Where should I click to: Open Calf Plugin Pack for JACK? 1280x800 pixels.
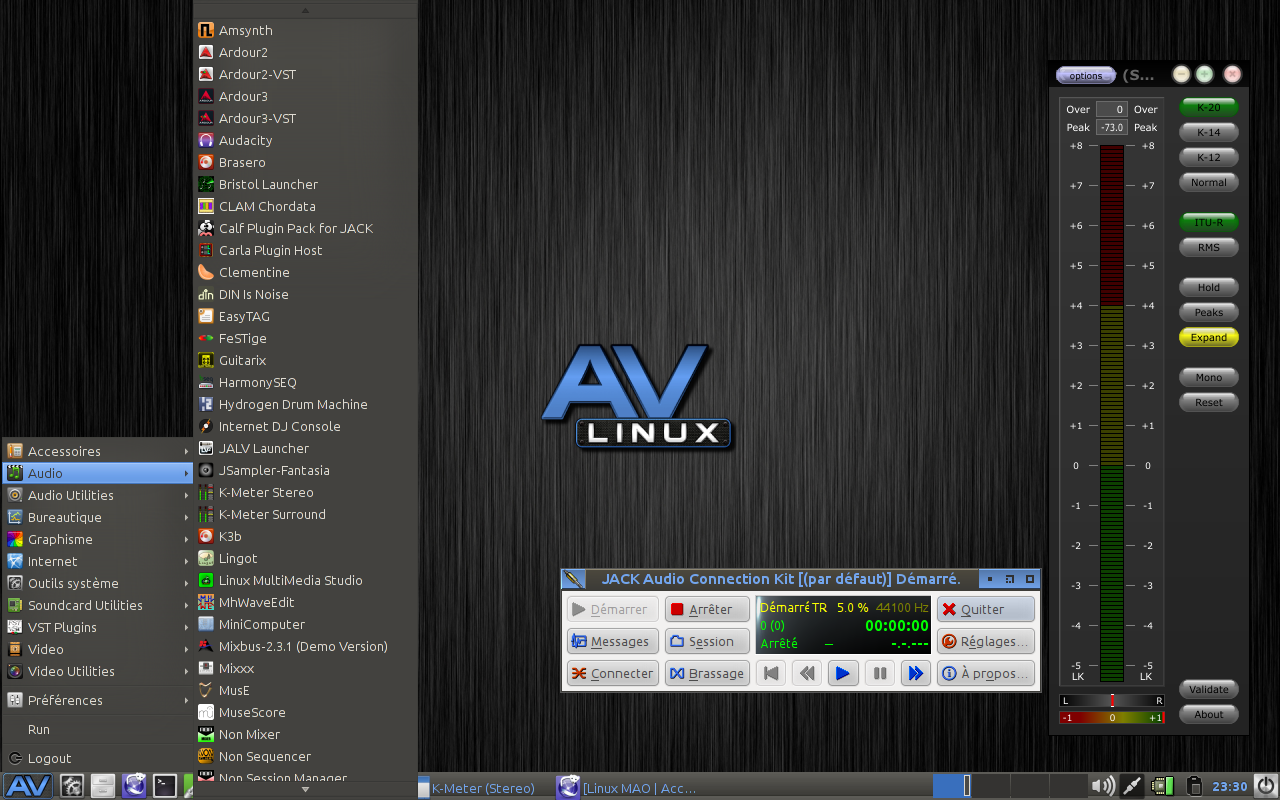305,228
